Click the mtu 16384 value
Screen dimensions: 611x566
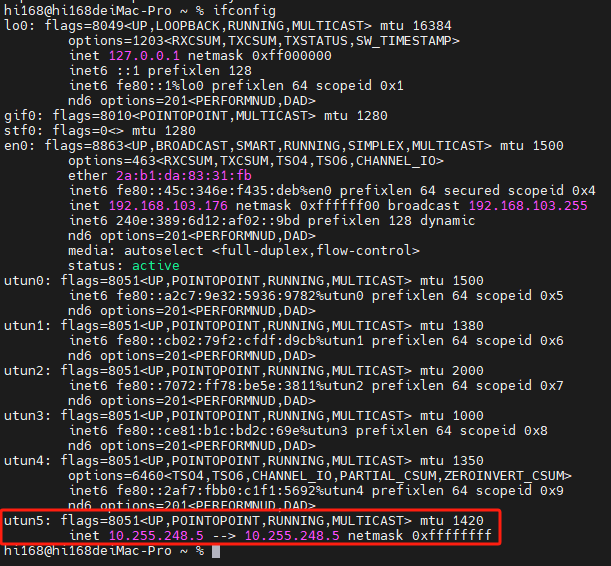pyautogui.click(x=432, y=26)
